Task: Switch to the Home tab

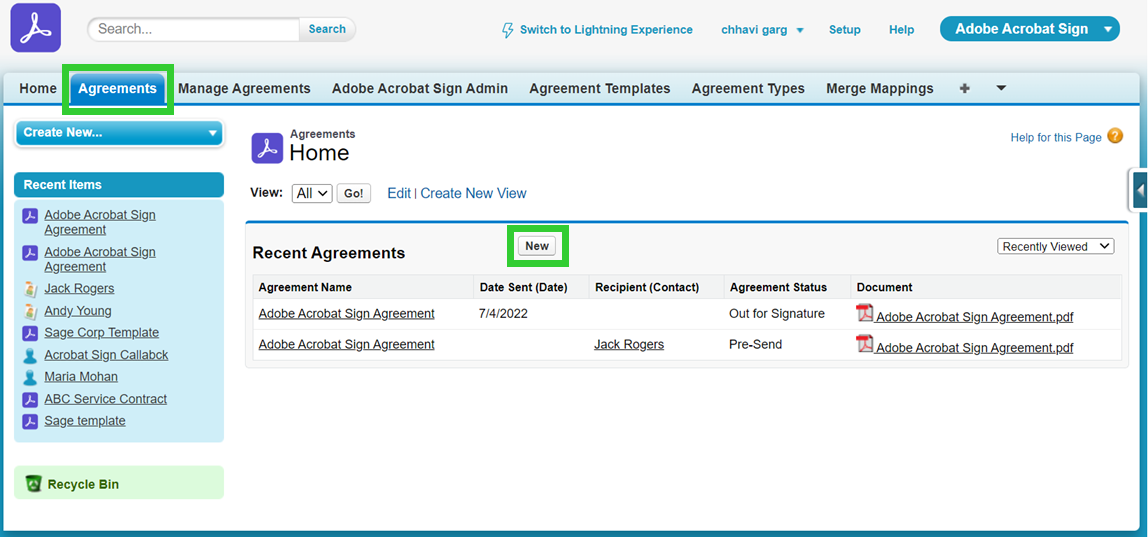Action: pos(38,89)
